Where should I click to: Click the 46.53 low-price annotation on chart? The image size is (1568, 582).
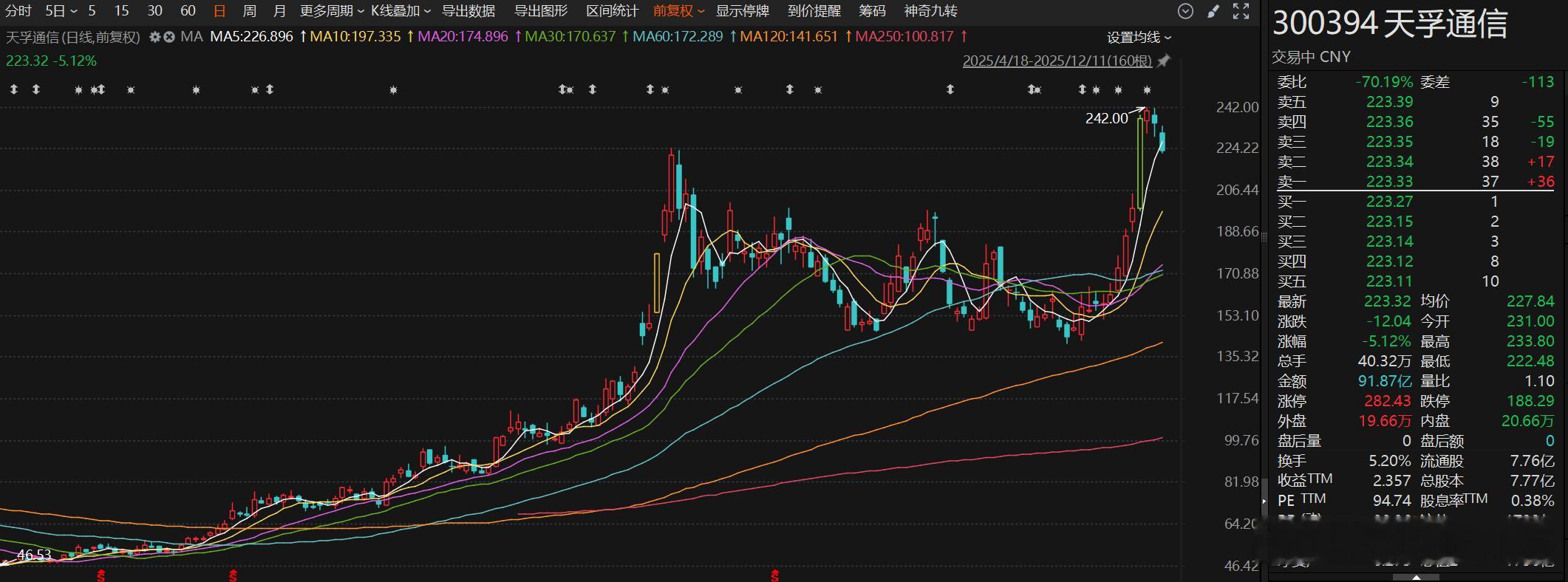pyautogui.click(x=35, y=555)
